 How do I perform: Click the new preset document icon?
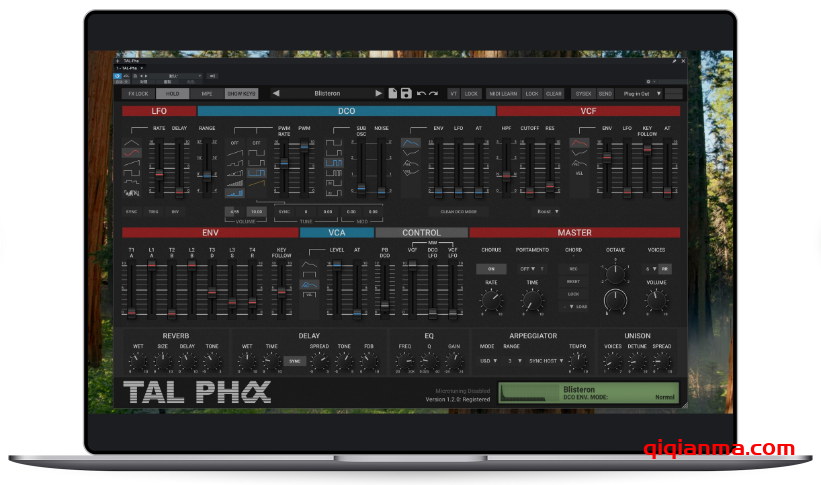(393, 93)
